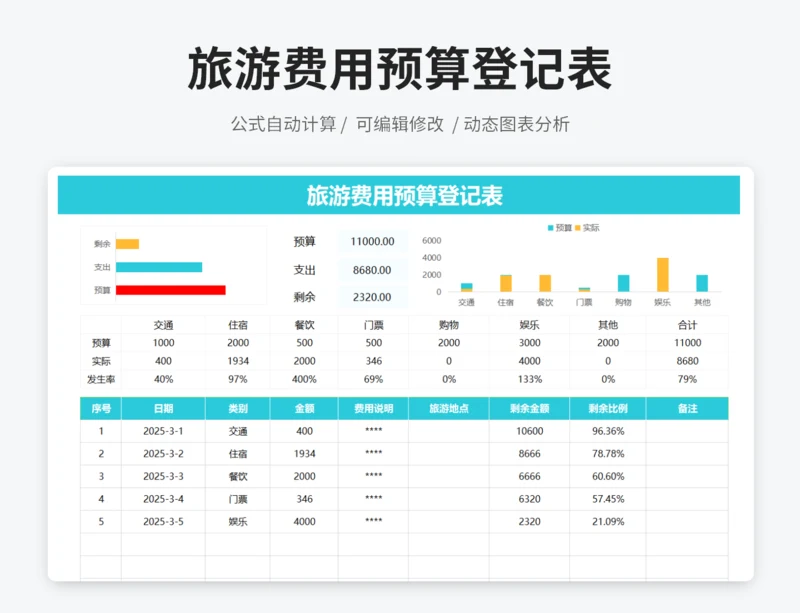Click the category cell 餐饮 in row 3

[x=238, y=476]
